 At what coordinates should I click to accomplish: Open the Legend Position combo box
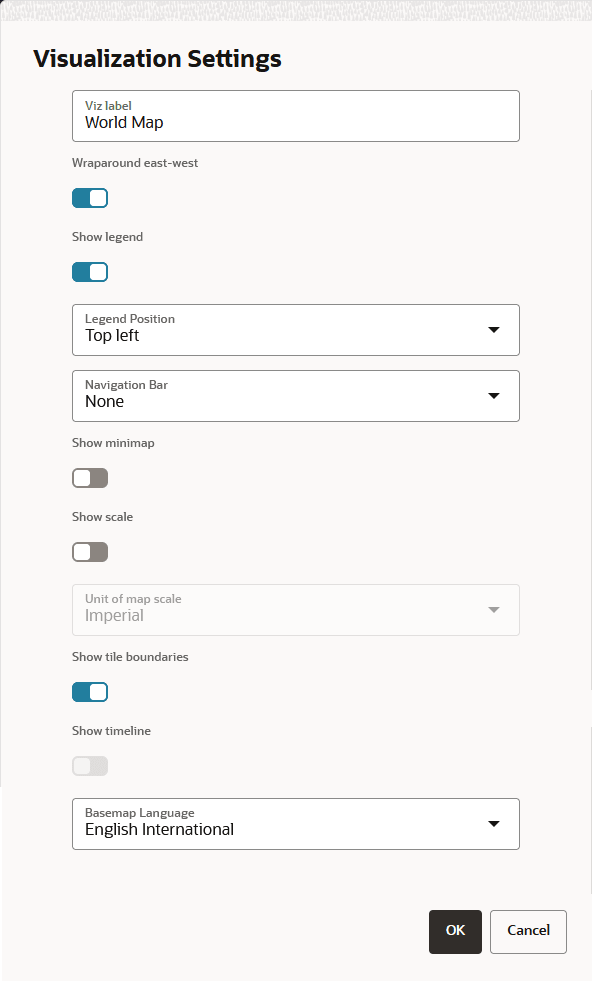295,329
